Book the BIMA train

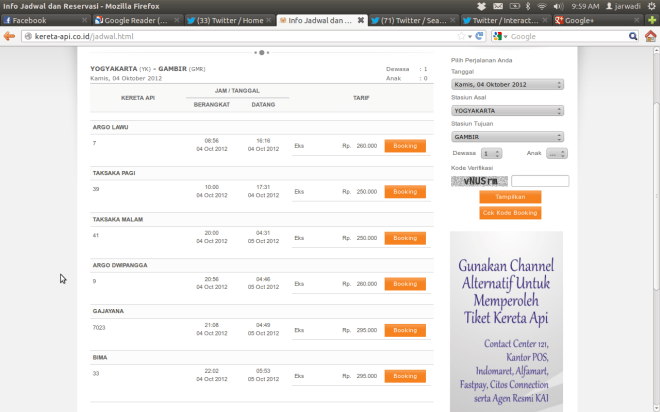[405, 376]
